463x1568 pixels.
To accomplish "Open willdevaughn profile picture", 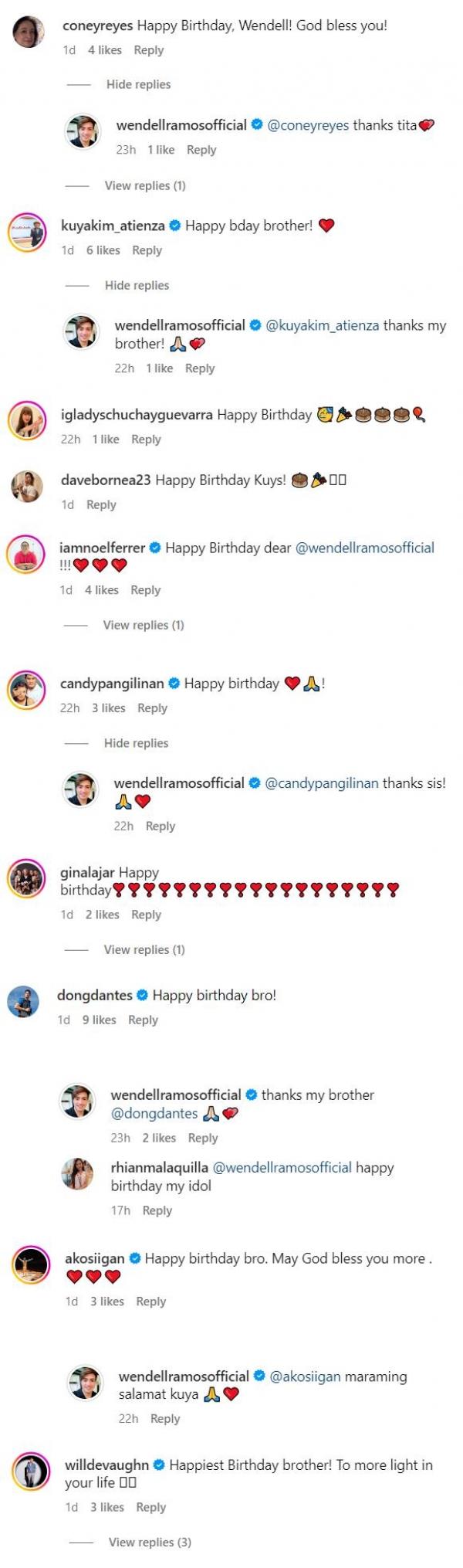I will point(31,1471).
